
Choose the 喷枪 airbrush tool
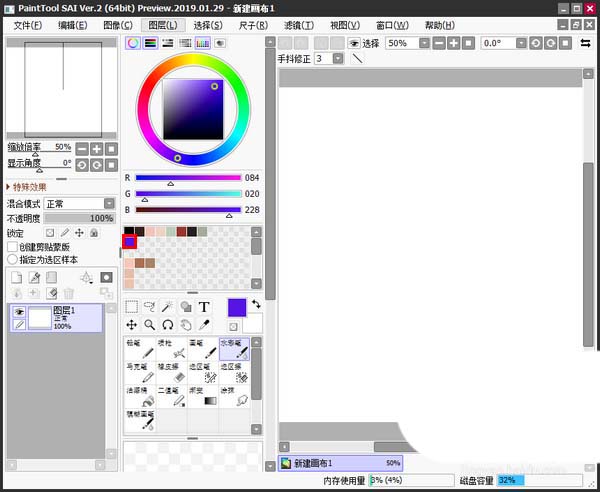pyautogui.click(x=171, y=349)
